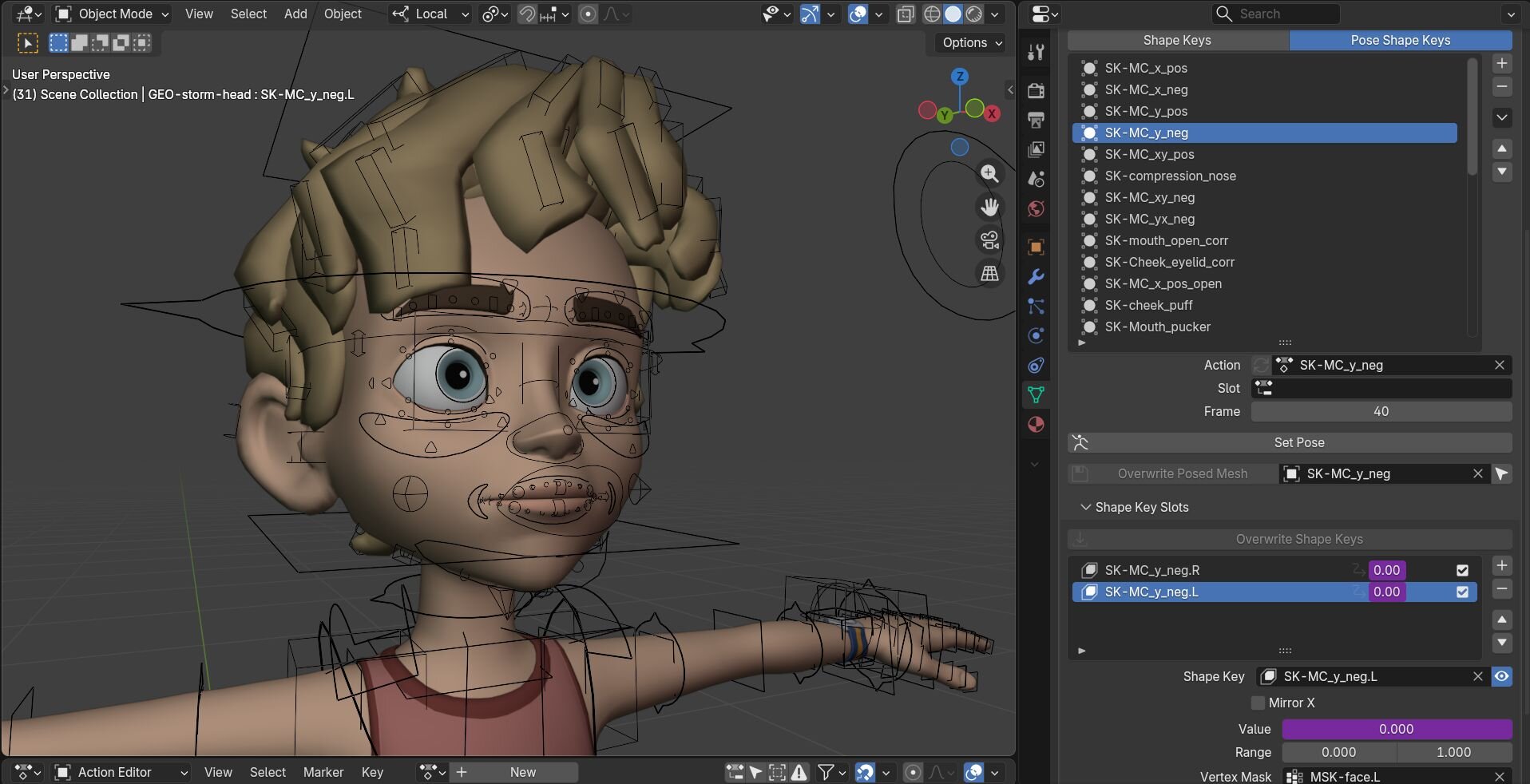Enable the Mirror X checkbox

point(1258,703)
